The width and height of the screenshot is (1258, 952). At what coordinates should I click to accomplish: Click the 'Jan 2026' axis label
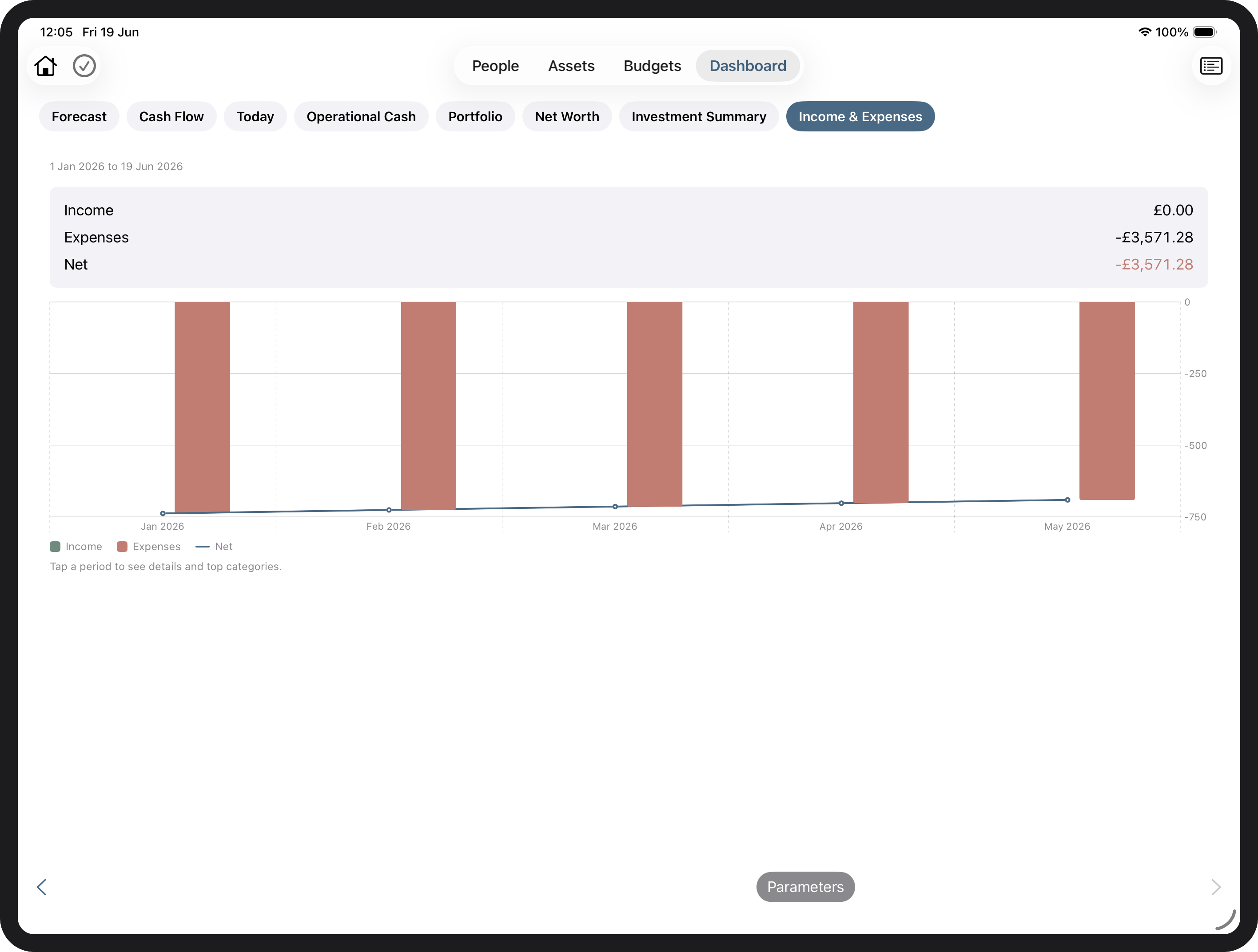pos(163,526)
